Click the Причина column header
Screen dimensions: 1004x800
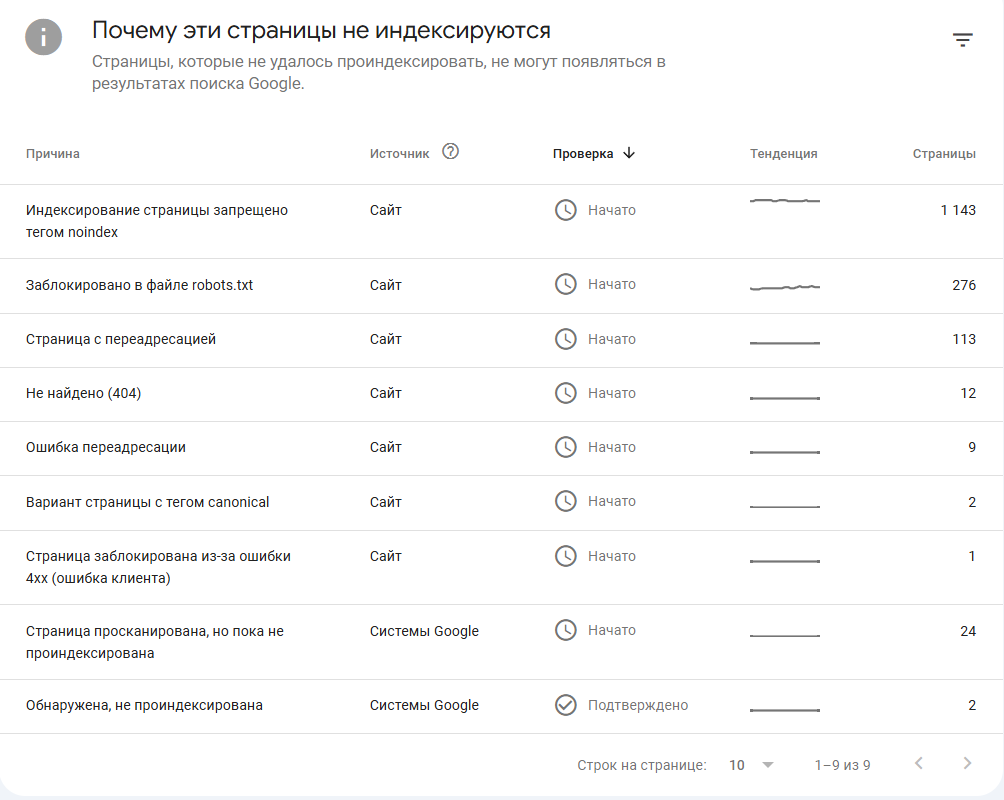coord(53,154)
